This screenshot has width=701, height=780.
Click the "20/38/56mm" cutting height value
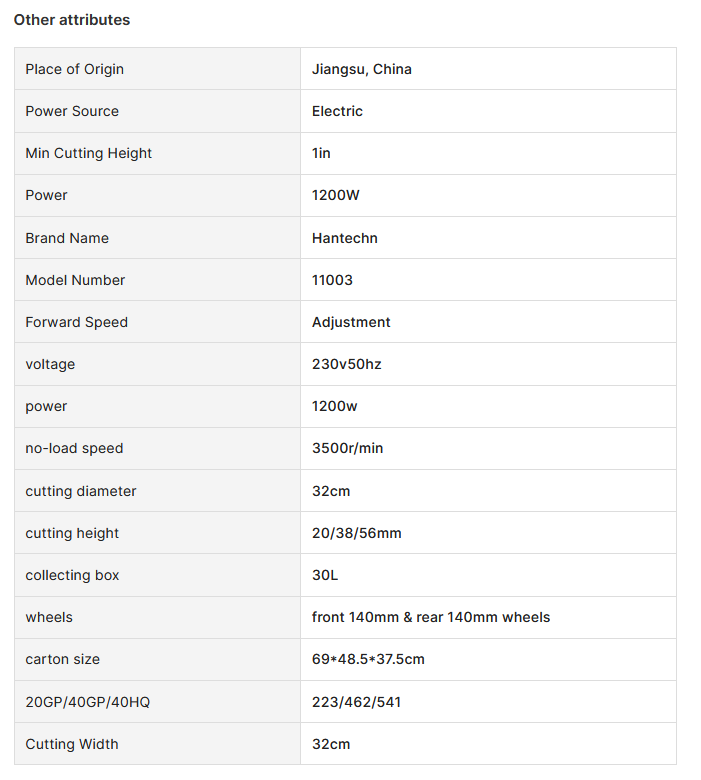pos(357,533)
